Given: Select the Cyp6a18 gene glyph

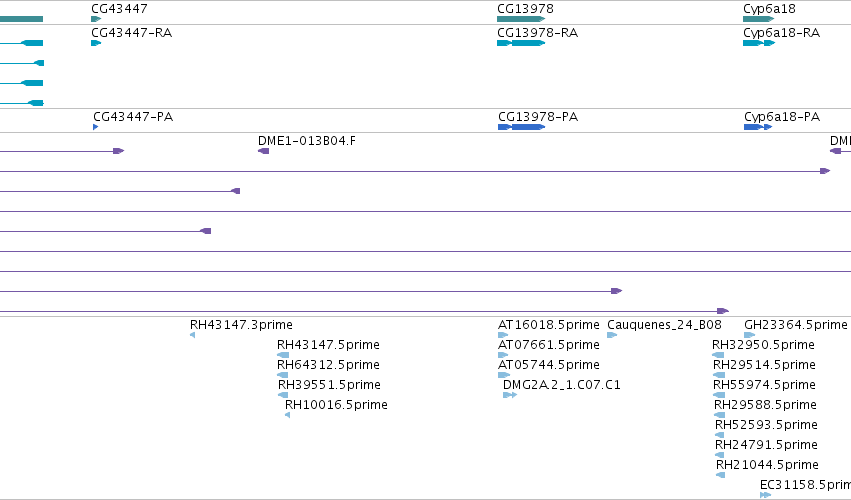Looking at the screenshot, I should 758,19.
